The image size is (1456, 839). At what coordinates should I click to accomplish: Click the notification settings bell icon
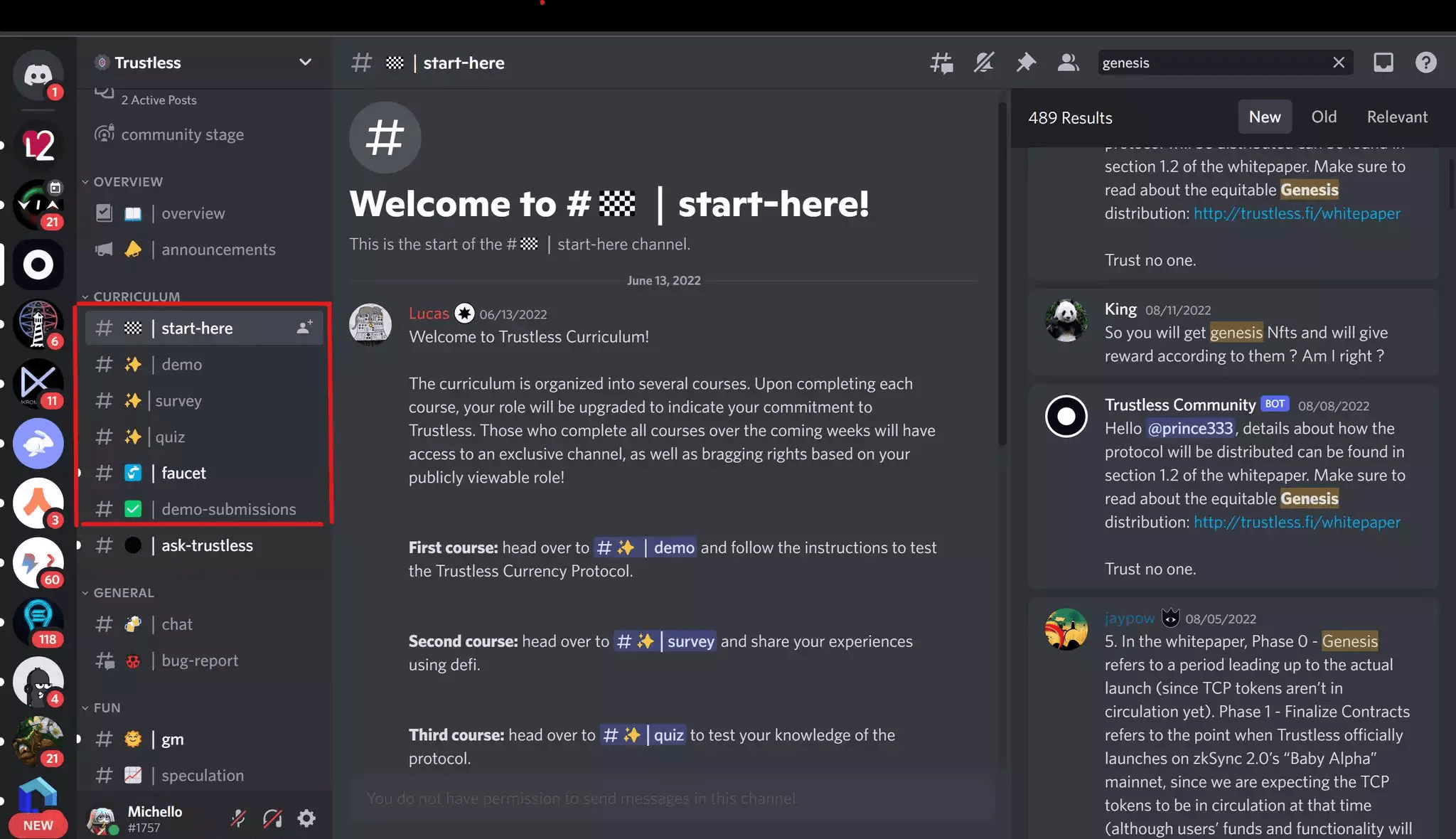(x=984, y=63)
